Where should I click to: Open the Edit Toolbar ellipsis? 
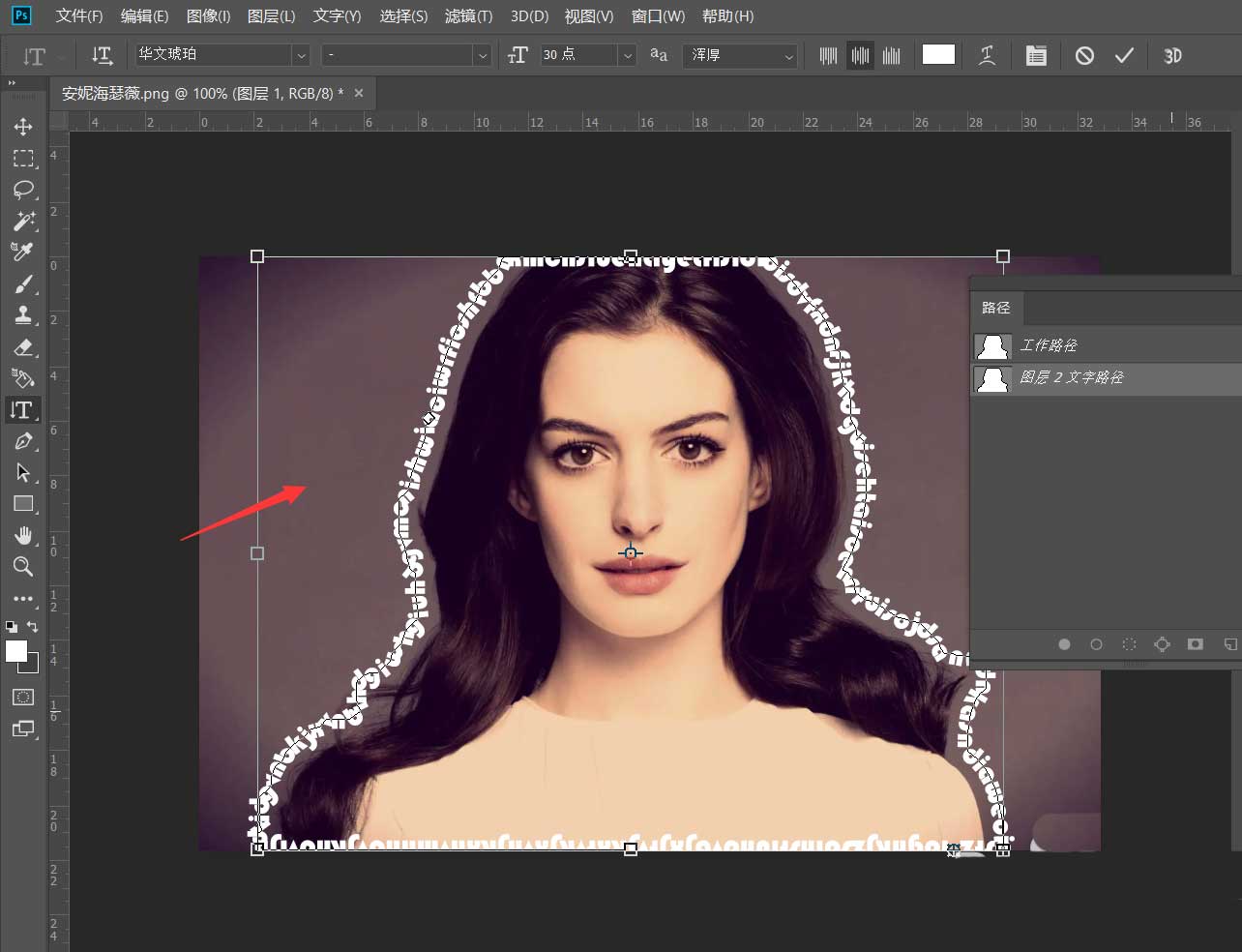point(23,599)
